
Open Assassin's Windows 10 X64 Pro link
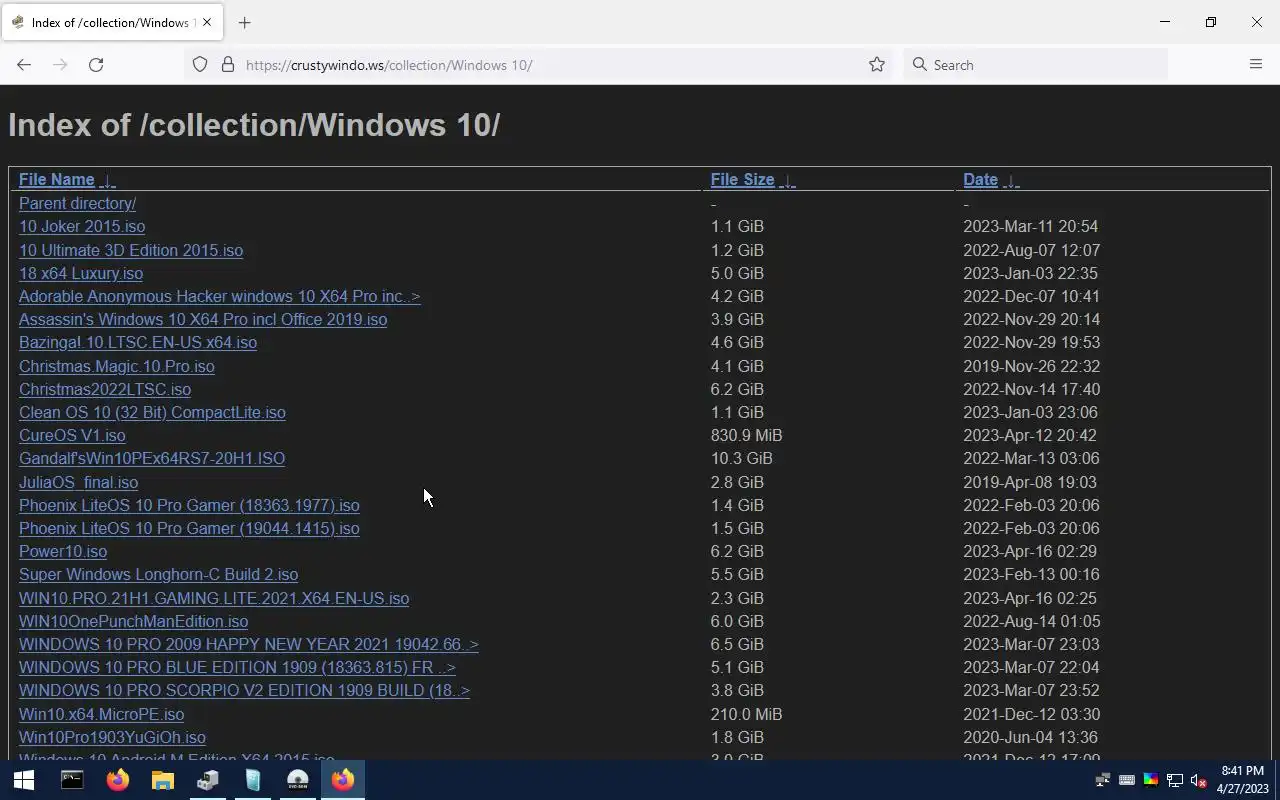[x=203, y=319]
